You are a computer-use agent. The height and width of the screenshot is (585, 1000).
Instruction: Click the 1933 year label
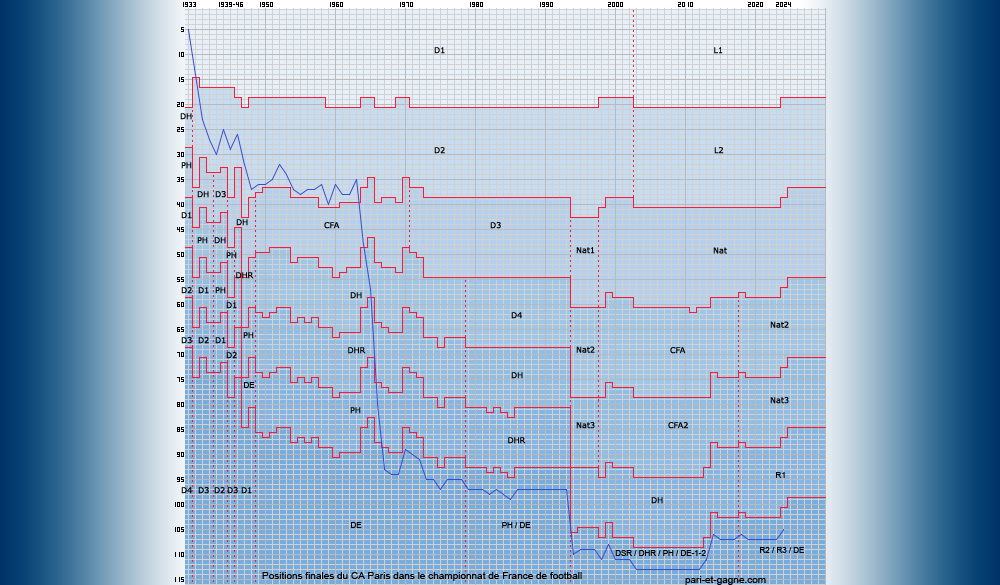coord(189,4)
